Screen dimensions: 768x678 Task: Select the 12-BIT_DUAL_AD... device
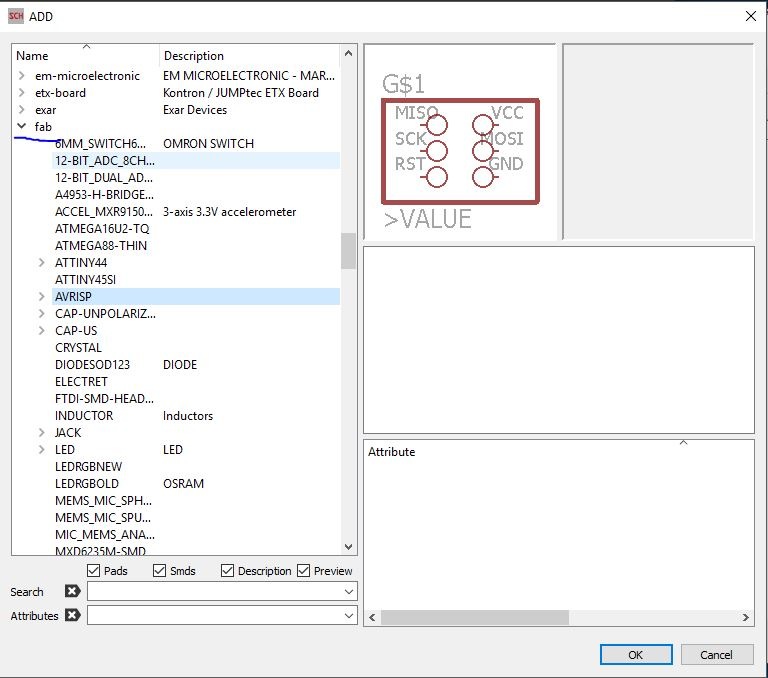tap(104, 177)
